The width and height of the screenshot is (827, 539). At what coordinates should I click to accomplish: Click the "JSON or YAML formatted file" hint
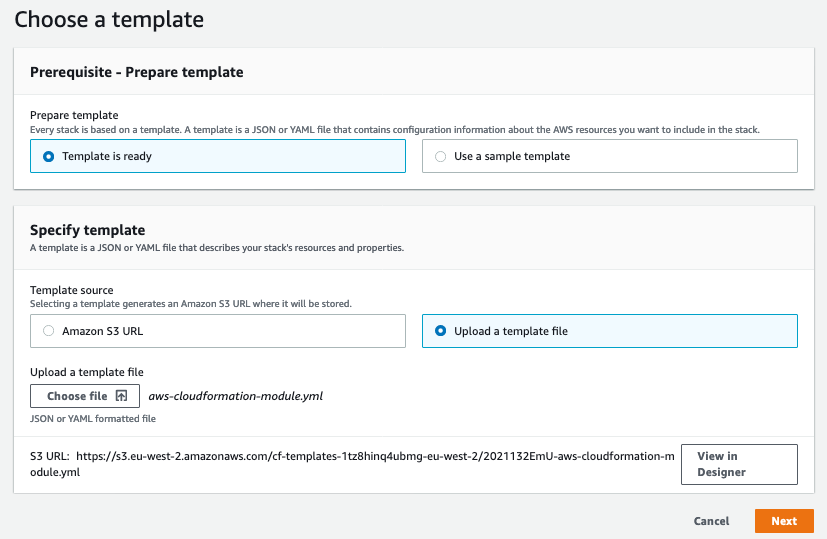pos(93,418)
